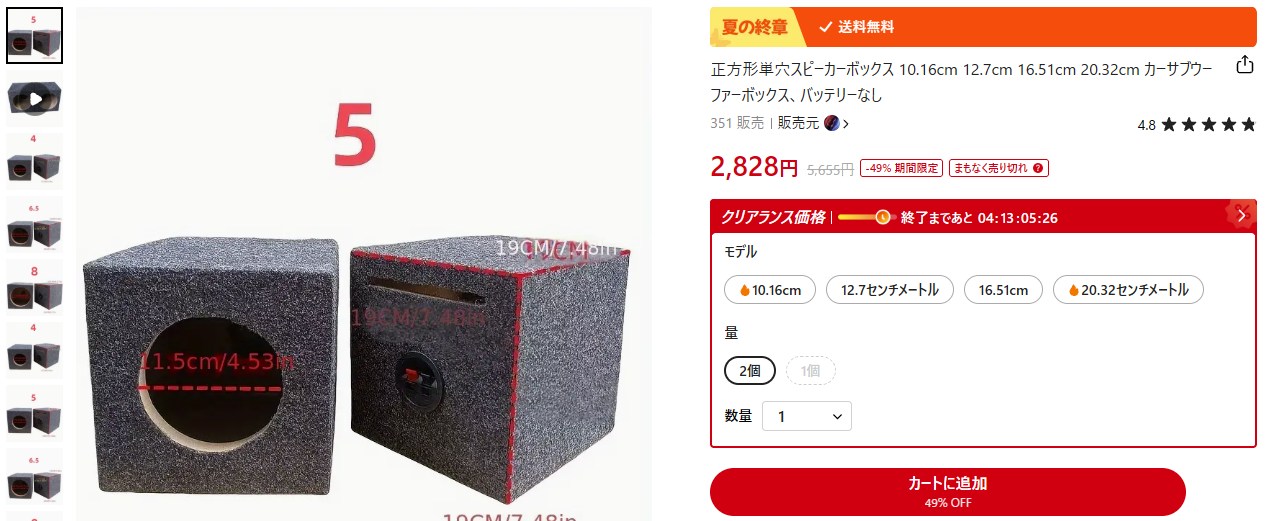This screenshot has height=521, width=1277.
Task: Choose the 2個 quantity pack option
Action: (750, 371)
